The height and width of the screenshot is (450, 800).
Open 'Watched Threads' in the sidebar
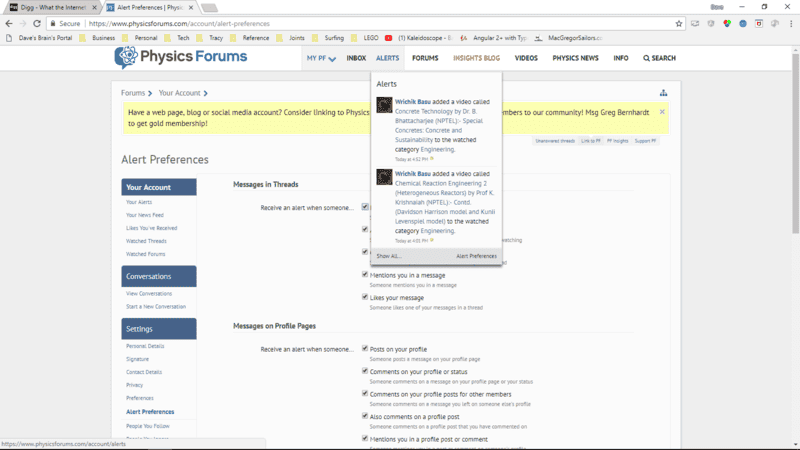pyautogui.click(x=146, y=241)
